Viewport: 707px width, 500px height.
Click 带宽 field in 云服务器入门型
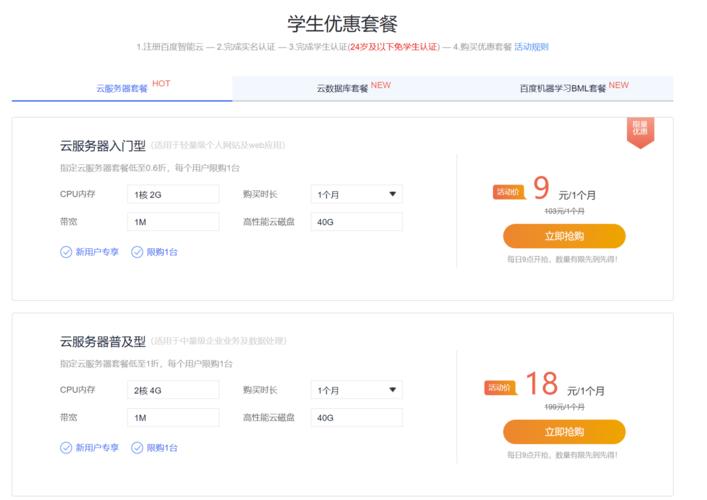[x=173, y=222]
